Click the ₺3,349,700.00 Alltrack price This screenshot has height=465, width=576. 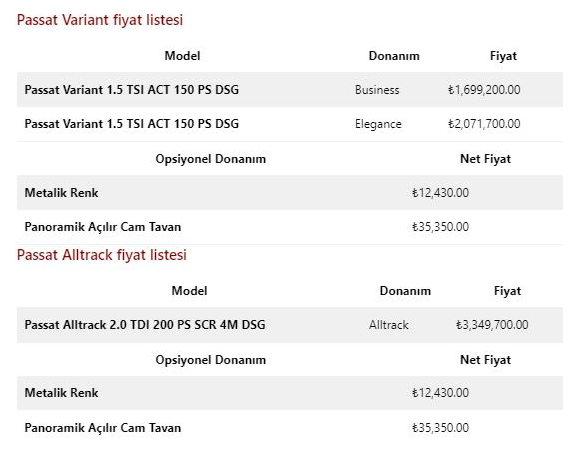492,325
